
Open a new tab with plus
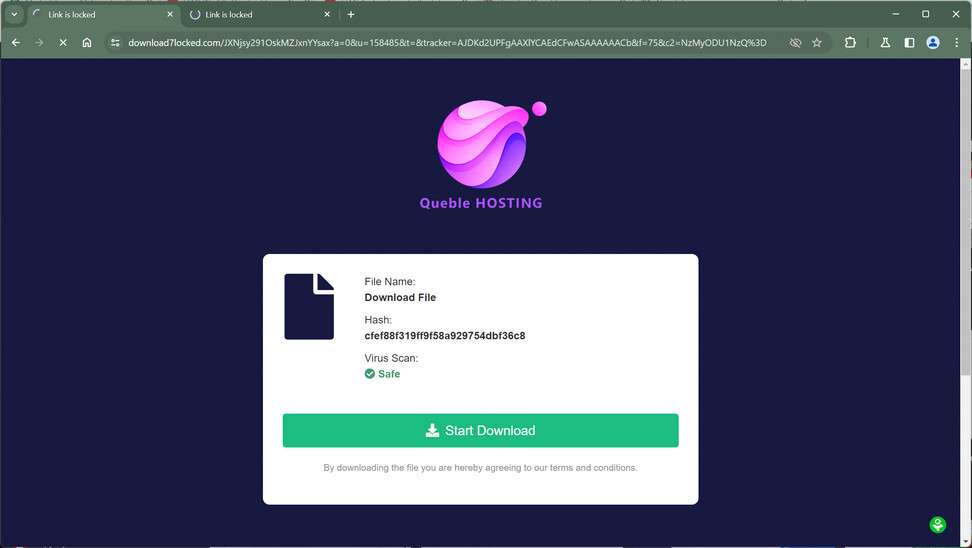tap(351, 14)
